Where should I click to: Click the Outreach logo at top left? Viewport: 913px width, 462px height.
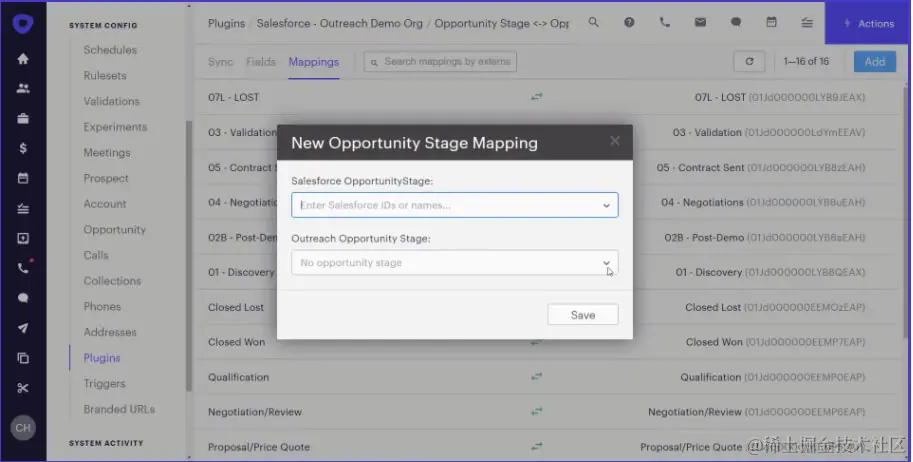coord(23,24)
